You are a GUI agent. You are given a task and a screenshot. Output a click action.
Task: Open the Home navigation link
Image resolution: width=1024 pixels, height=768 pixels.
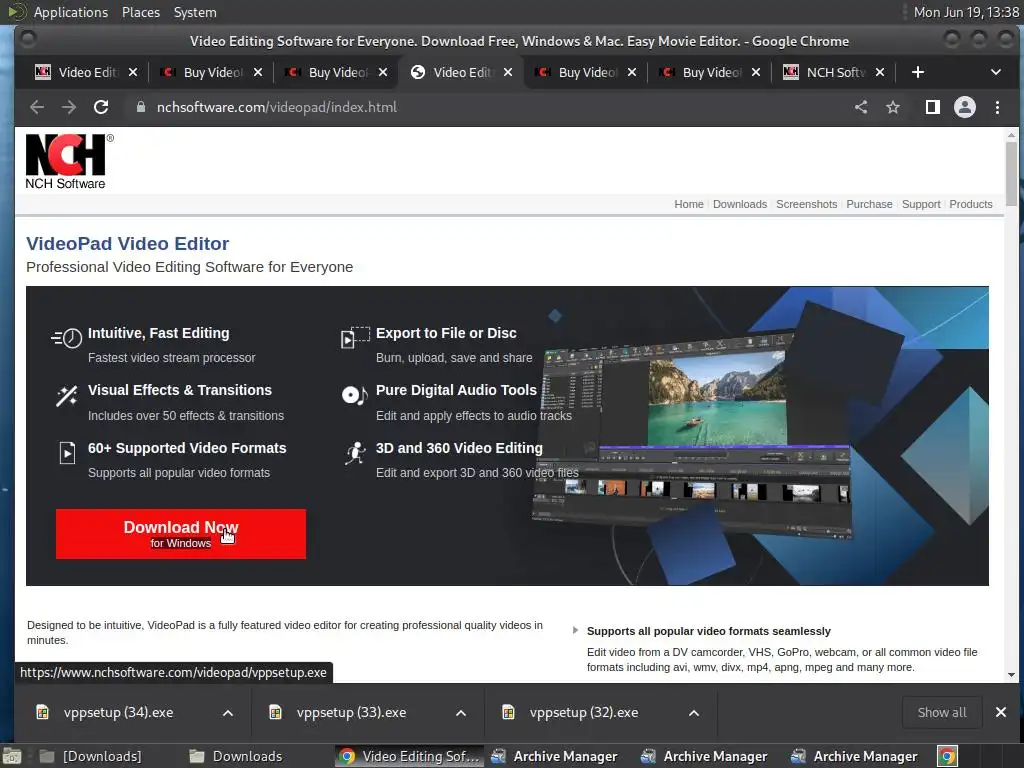689,204
